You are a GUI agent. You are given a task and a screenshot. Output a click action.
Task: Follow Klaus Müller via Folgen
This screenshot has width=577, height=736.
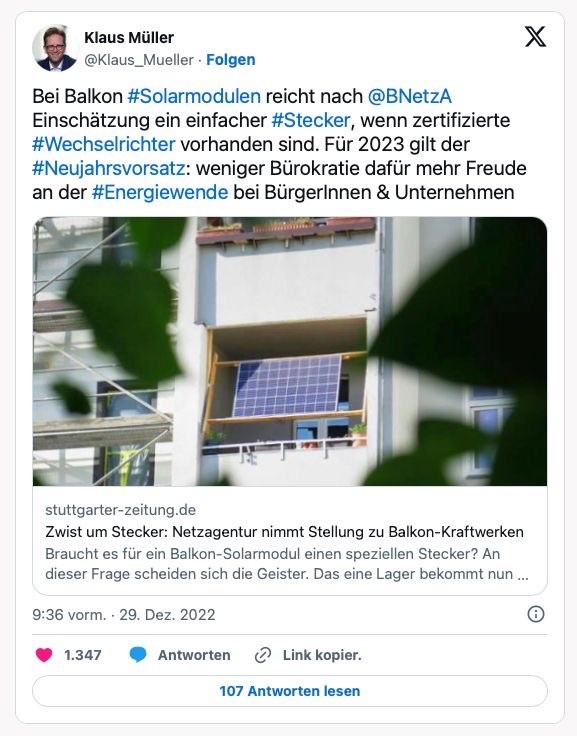(231, 60)
